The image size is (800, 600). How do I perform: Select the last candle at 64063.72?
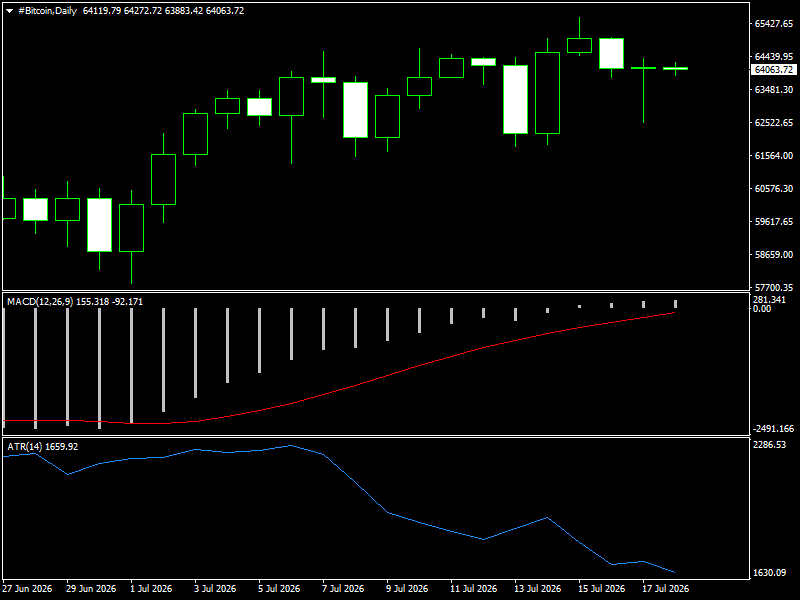676,68
